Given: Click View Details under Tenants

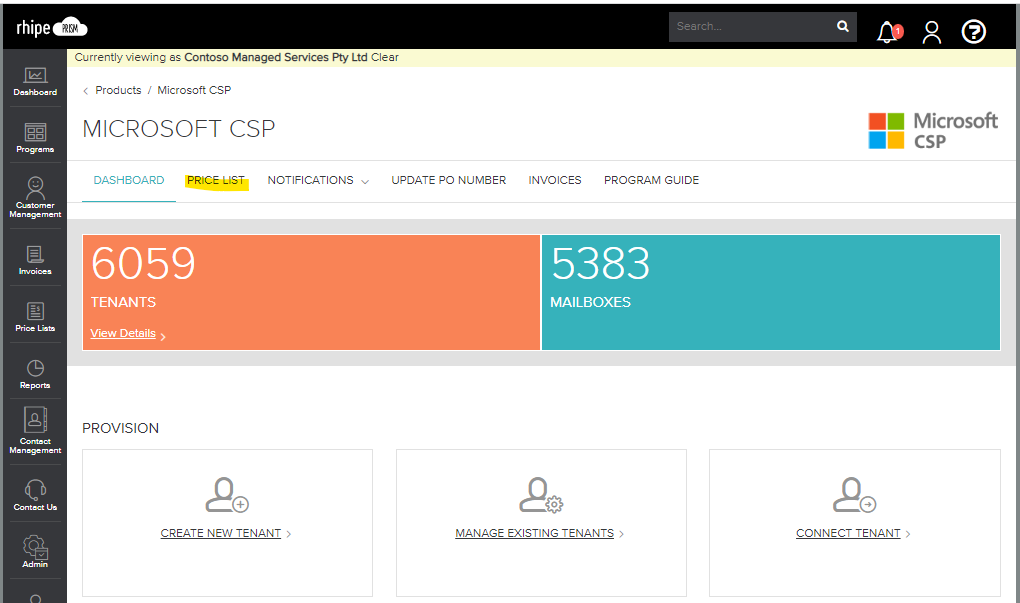Looking at the screenshot, I should pyautogui.click(x=123, y=333).
